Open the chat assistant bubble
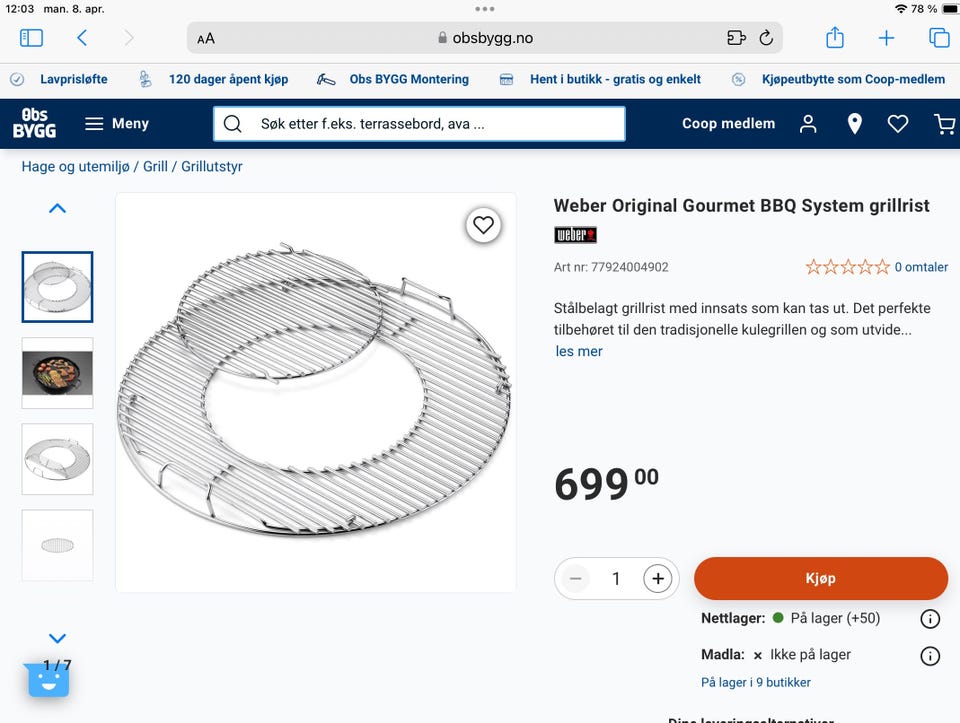 pyautogui.click(x=47, y=680)
